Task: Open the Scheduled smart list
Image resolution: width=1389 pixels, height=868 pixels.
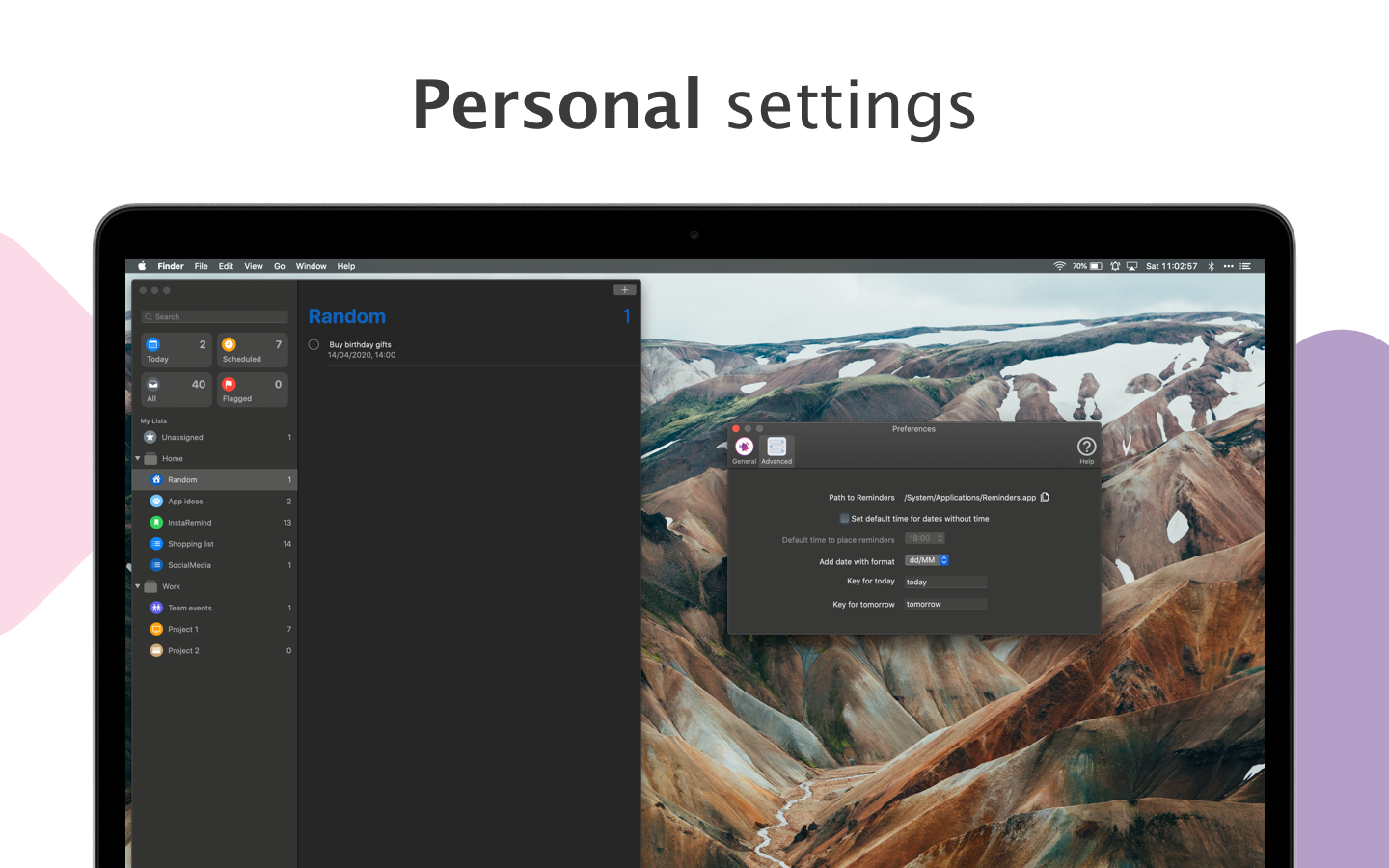Action: [253, 351]
